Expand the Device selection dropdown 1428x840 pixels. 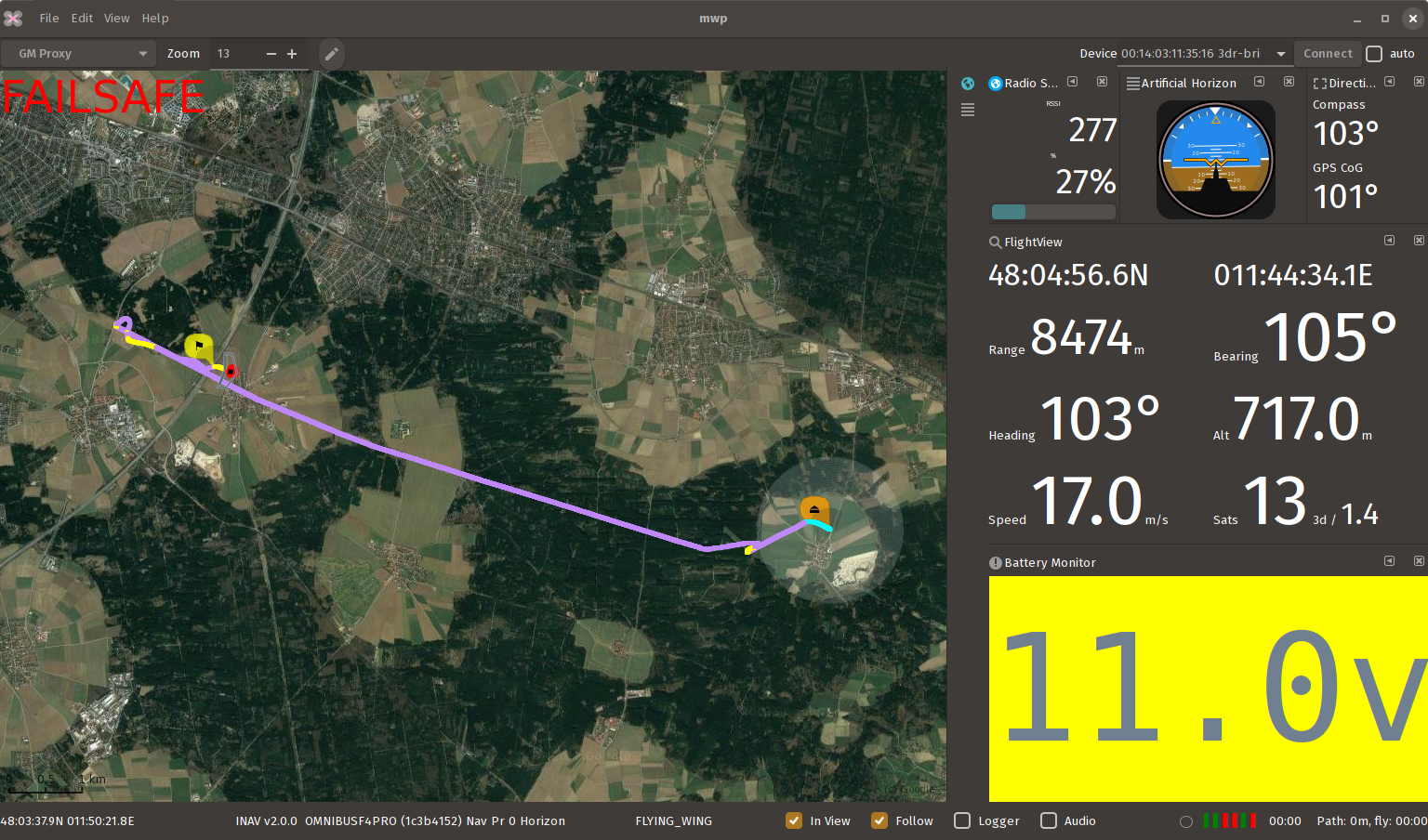pyautogui.click(x=1281, y=53)
